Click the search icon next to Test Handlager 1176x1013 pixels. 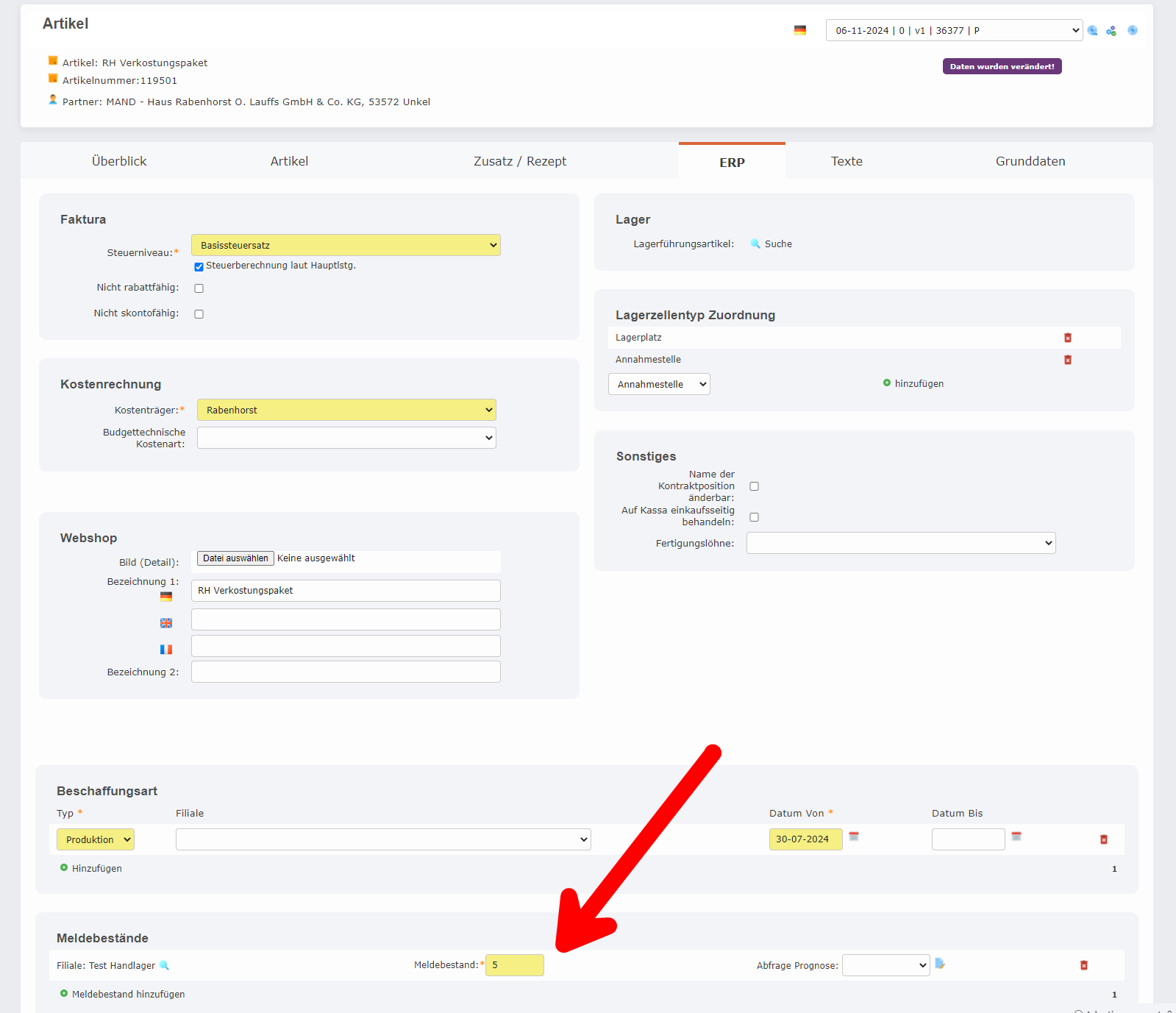pos(164,965)
